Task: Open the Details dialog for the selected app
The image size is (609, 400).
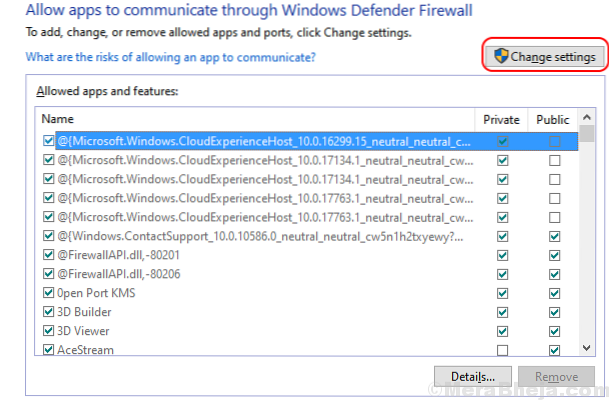Action: [x=474, y=376]
